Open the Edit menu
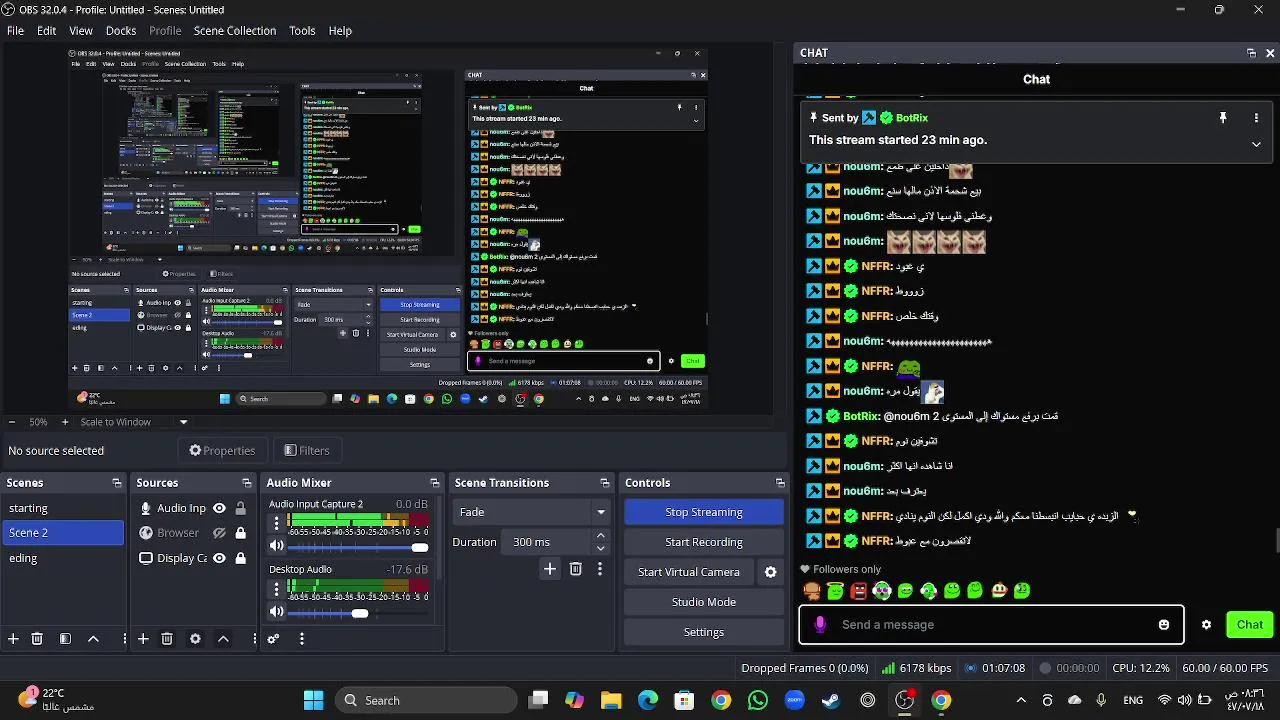The image size is (1280, 720). click(46, 31)
